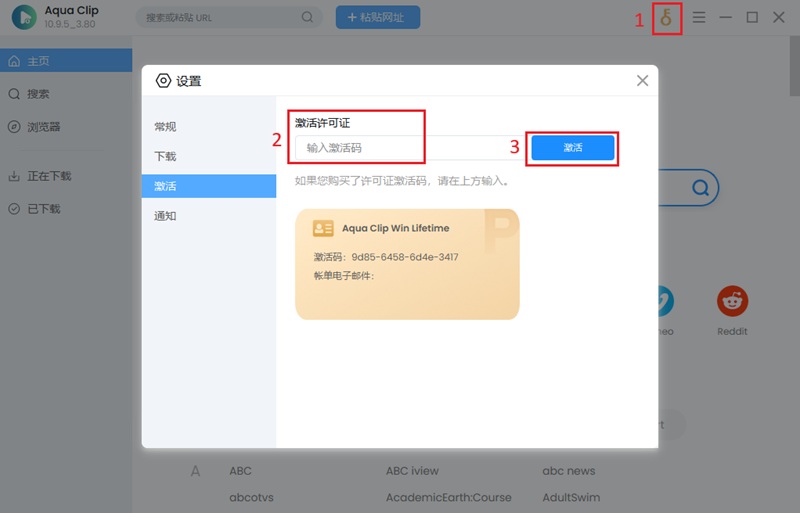Click the download arrow icon beside 正在下载
The height and width of the screenshot is (513, 800).
click(x=14, y=176)
